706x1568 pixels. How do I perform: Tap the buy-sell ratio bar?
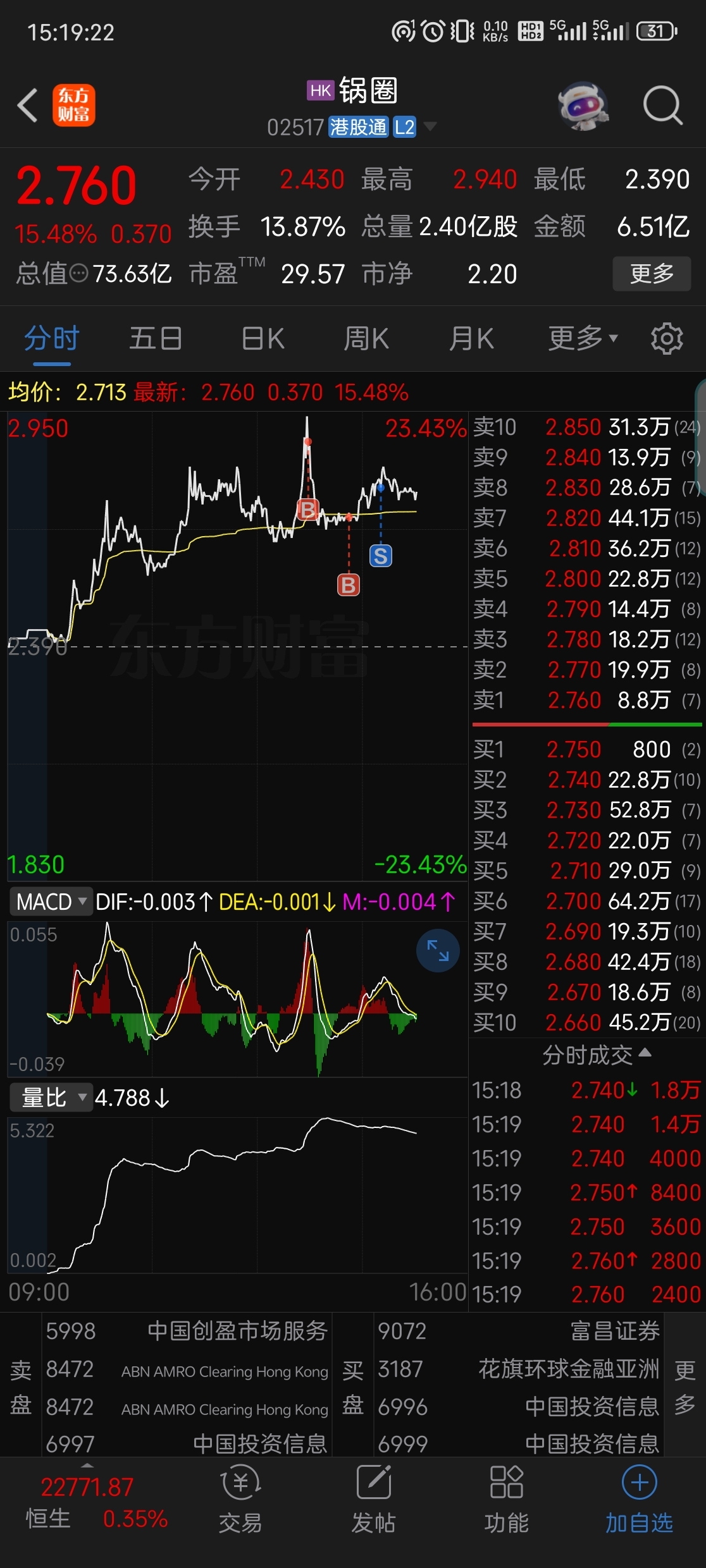click(x=587, y=725)
